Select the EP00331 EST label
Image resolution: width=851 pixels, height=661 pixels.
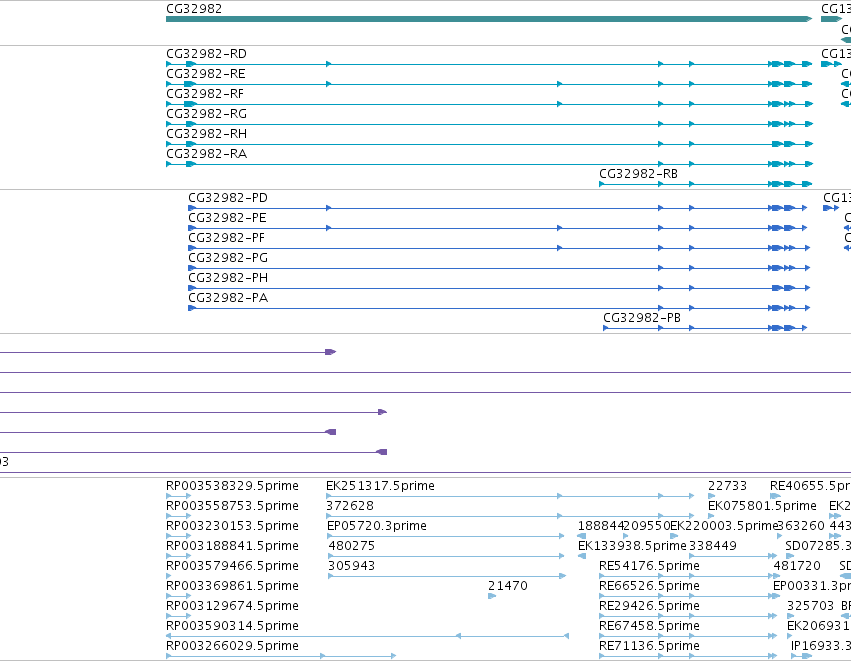click(x=812, y=586)
